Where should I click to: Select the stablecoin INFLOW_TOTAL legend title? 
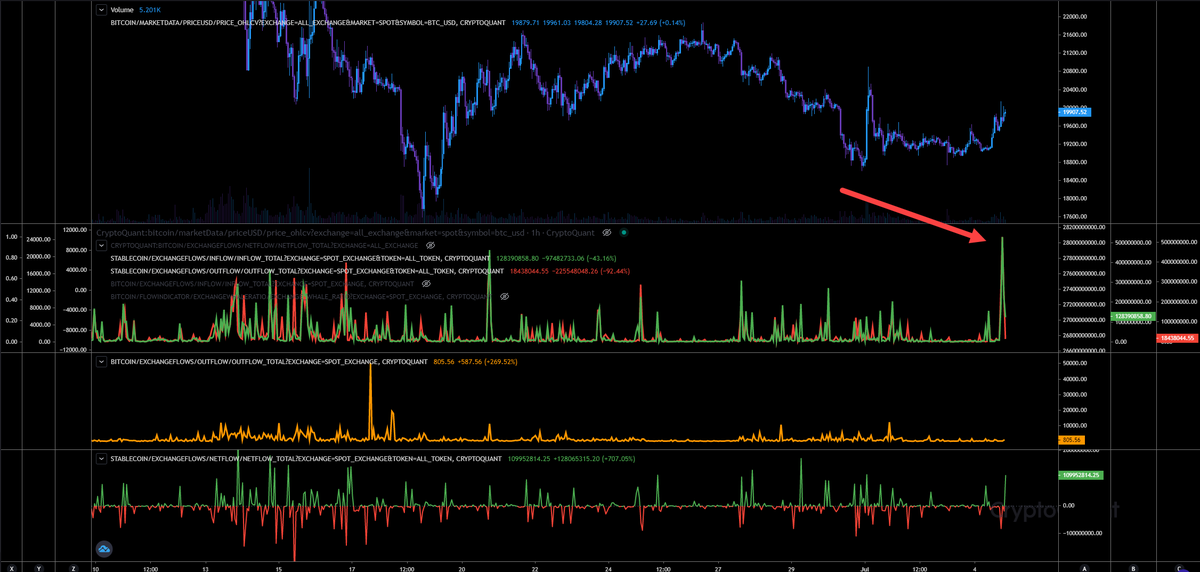click(300, 258)
